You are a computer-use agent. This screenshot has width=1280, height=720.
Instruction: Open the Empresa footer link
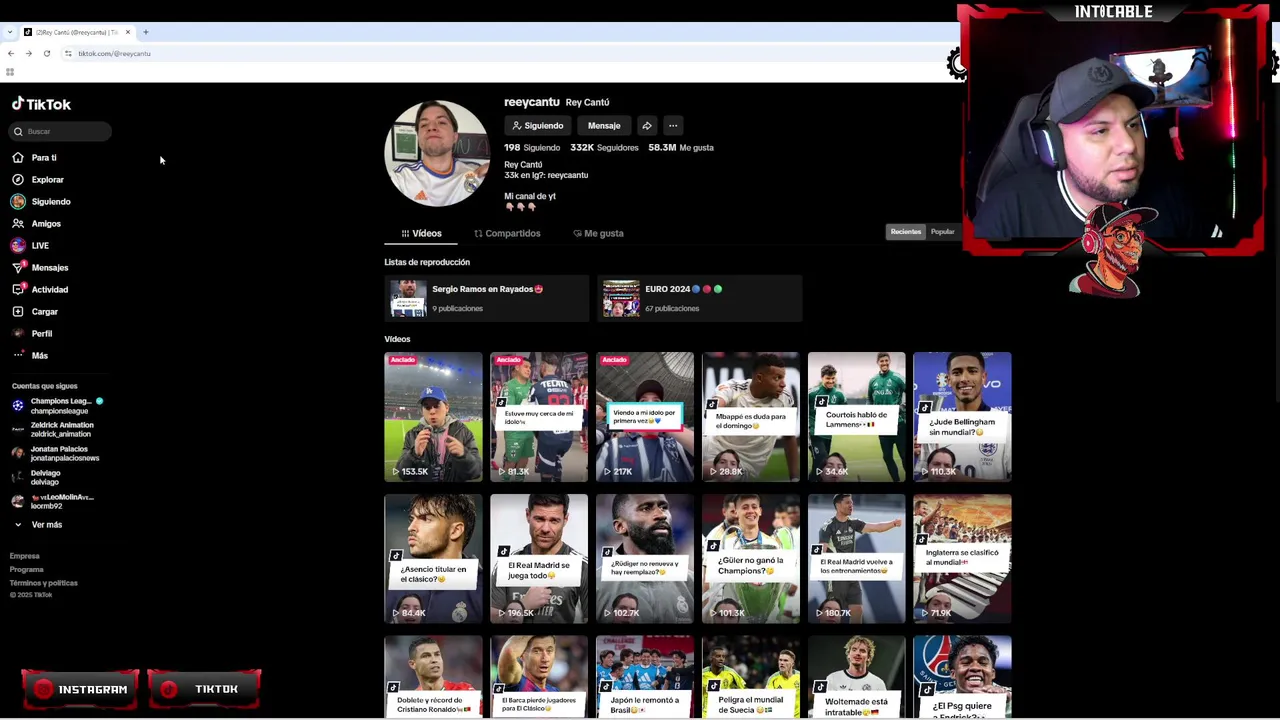[25, 556]
